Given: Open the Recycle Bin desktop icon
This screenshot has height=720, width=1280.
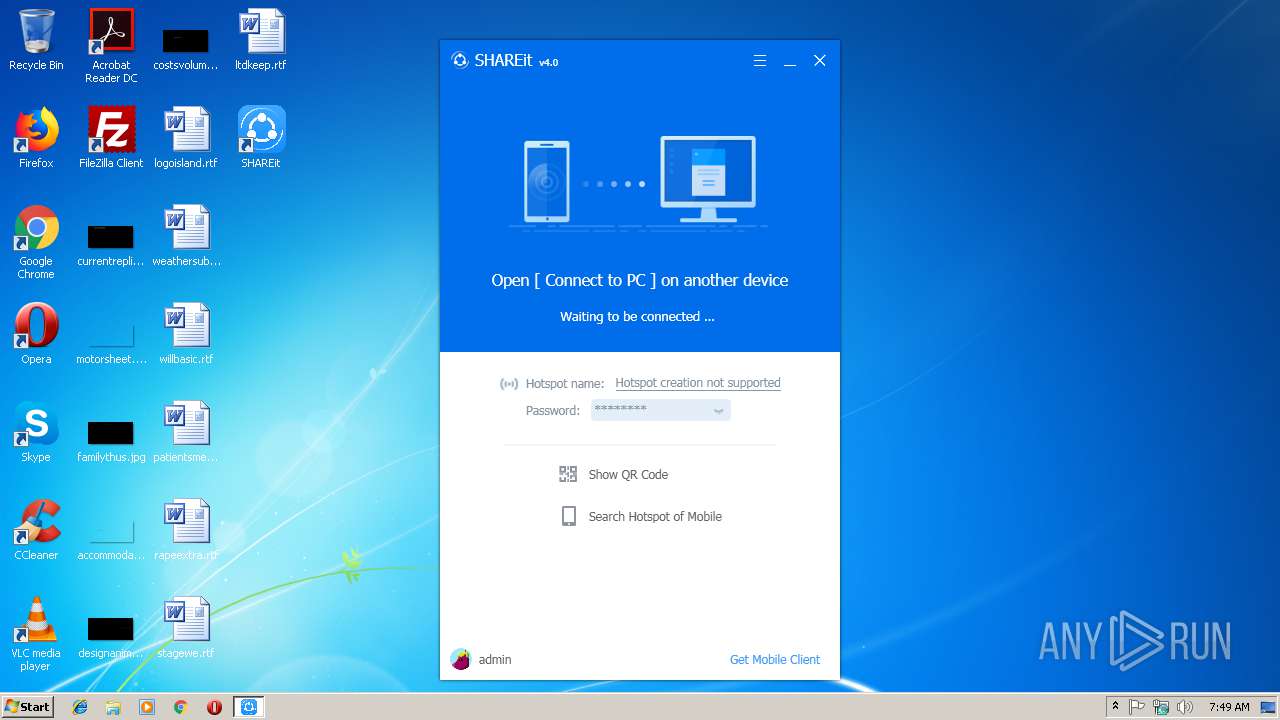Looking at the screenshot, I should click(x=36, y=41).
